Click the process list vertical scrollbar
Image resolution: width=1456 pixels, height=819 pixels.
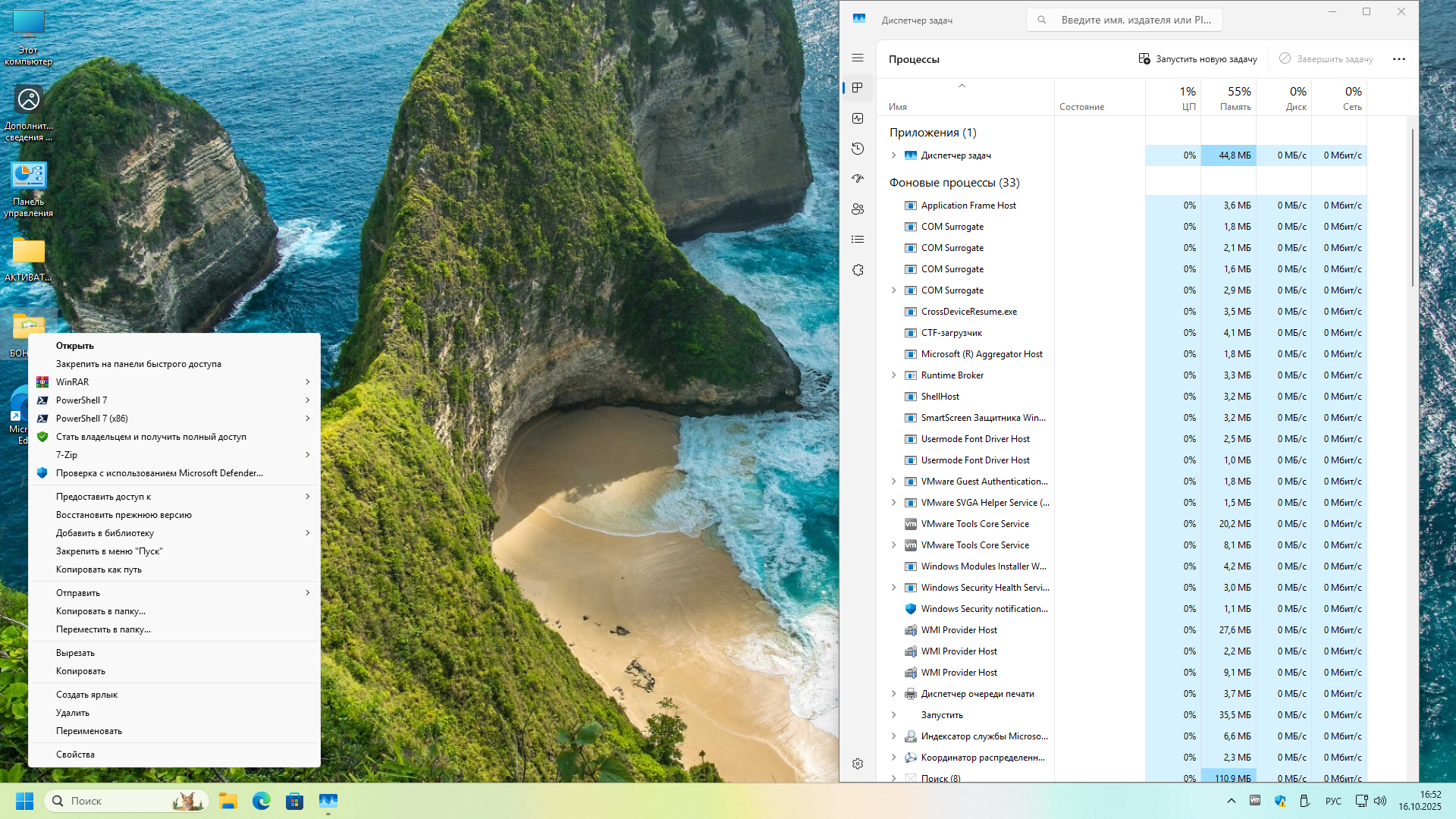[1412, 209]
